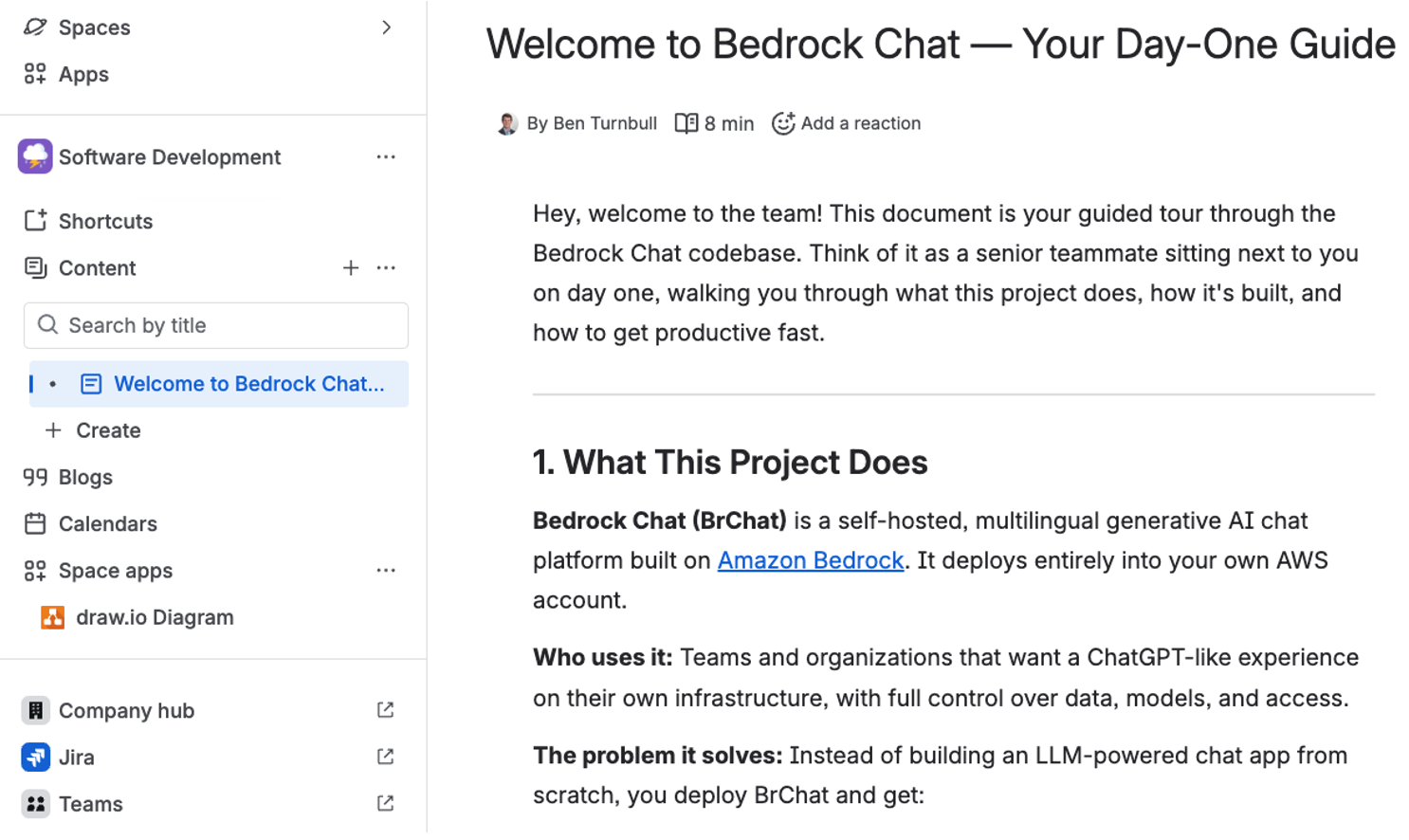This screenshot has width=1409, height=840.
Task: Open Software Development more actions menu
Action: coord(386,157)
